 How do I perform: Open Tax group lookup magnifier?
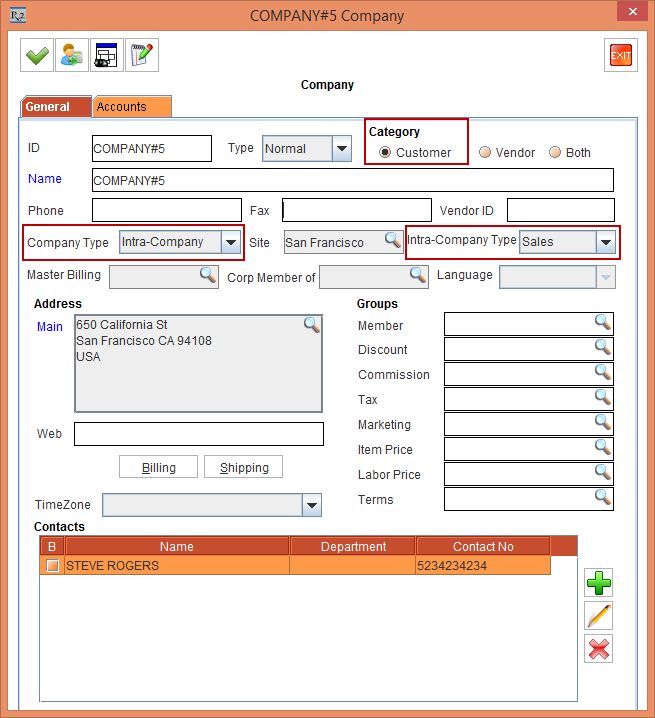coord(603,397)
